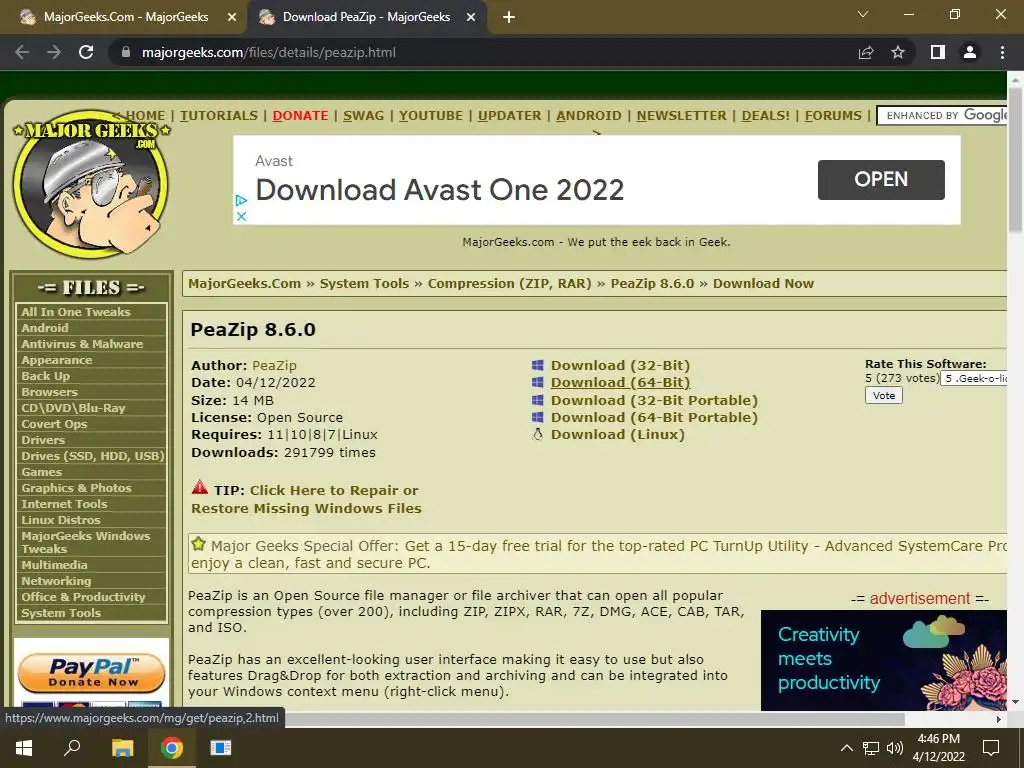This screenshot has width=1024, height=768.
Task: Select Drives (SSD, HDD, USB) category
Action: point(91,456)
